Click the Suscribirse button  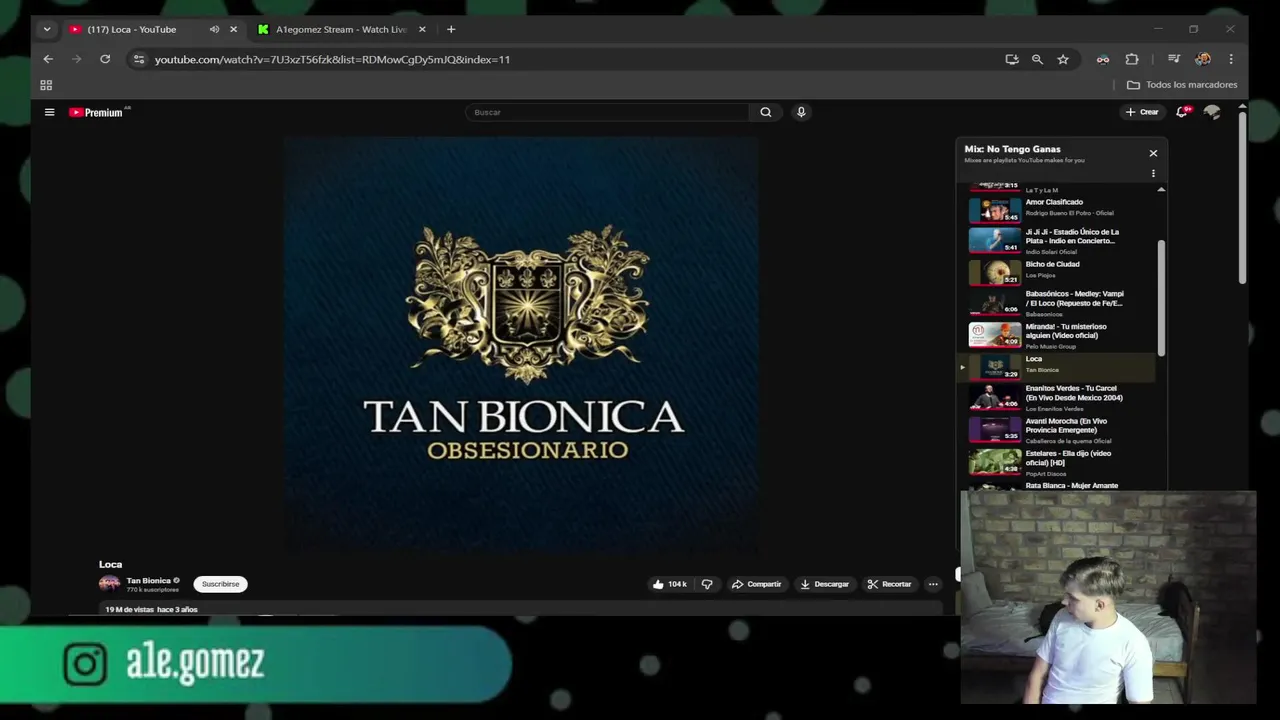click(220, 584)
